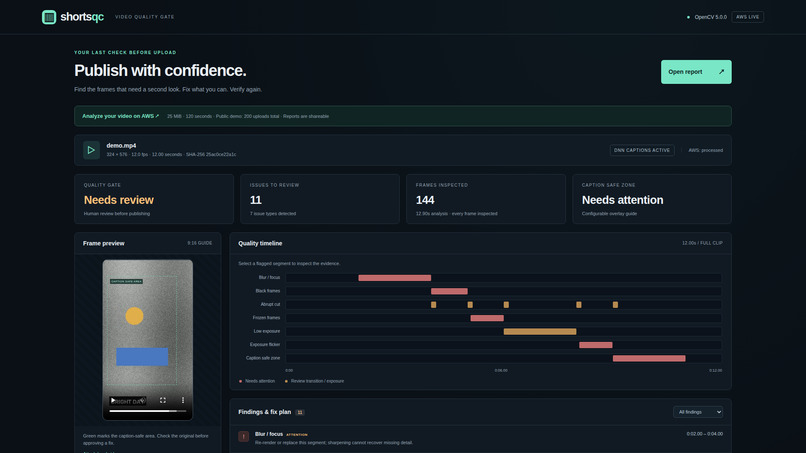Click the Quality gate Needs review card
The height and width of the screenshot is (453, 806).
154,199
